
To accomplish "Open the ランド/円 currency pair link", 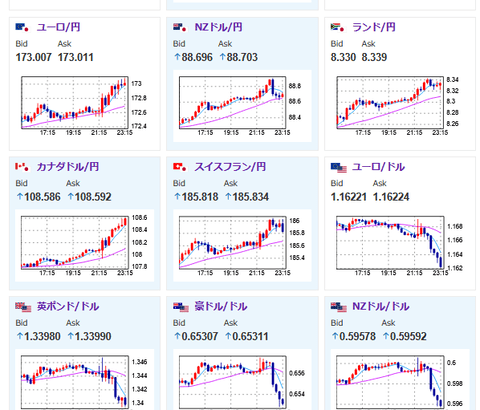I will (374, 27).
